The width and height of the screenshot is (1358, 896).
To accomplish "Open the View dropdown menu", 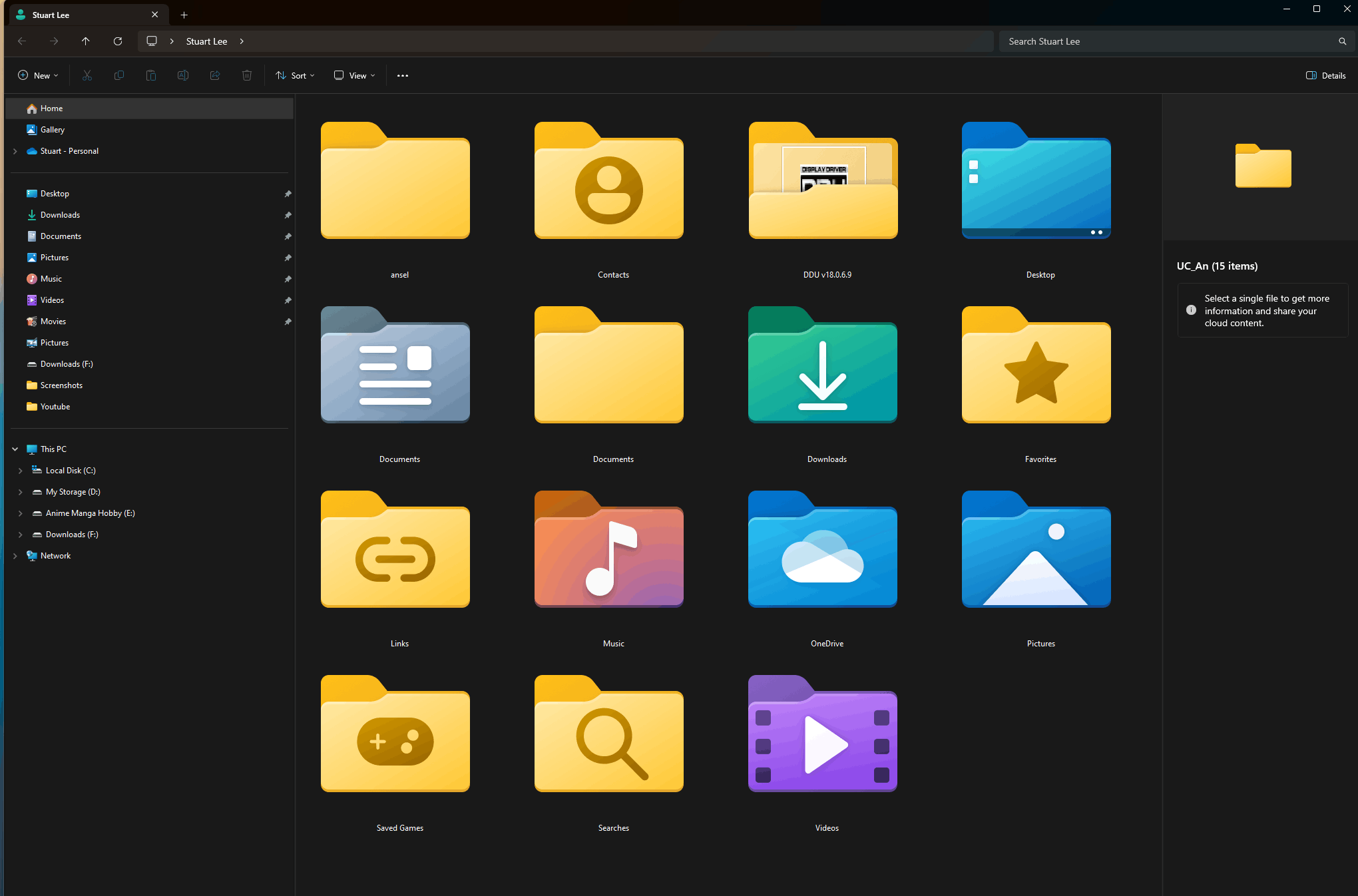I will click(x=355, y=75).
